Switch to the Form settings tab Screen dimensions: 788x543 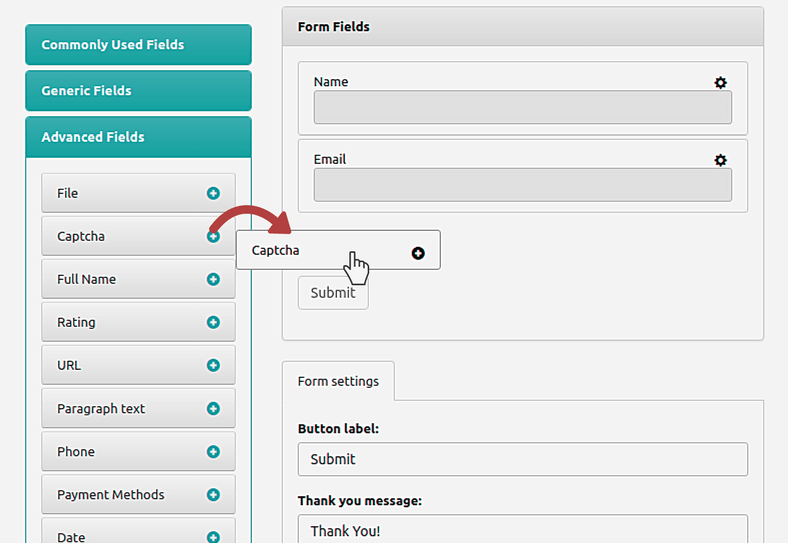click(338, 381)
